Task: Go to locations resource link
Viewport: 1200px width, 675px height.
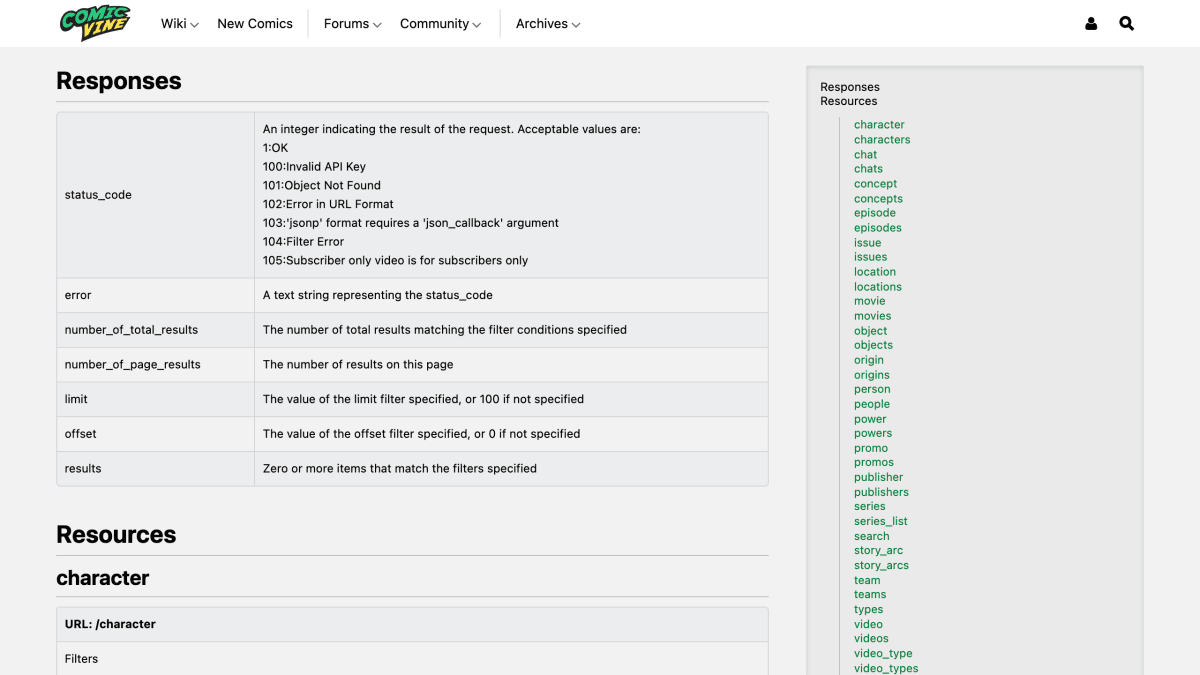Action: coord(878,287)
